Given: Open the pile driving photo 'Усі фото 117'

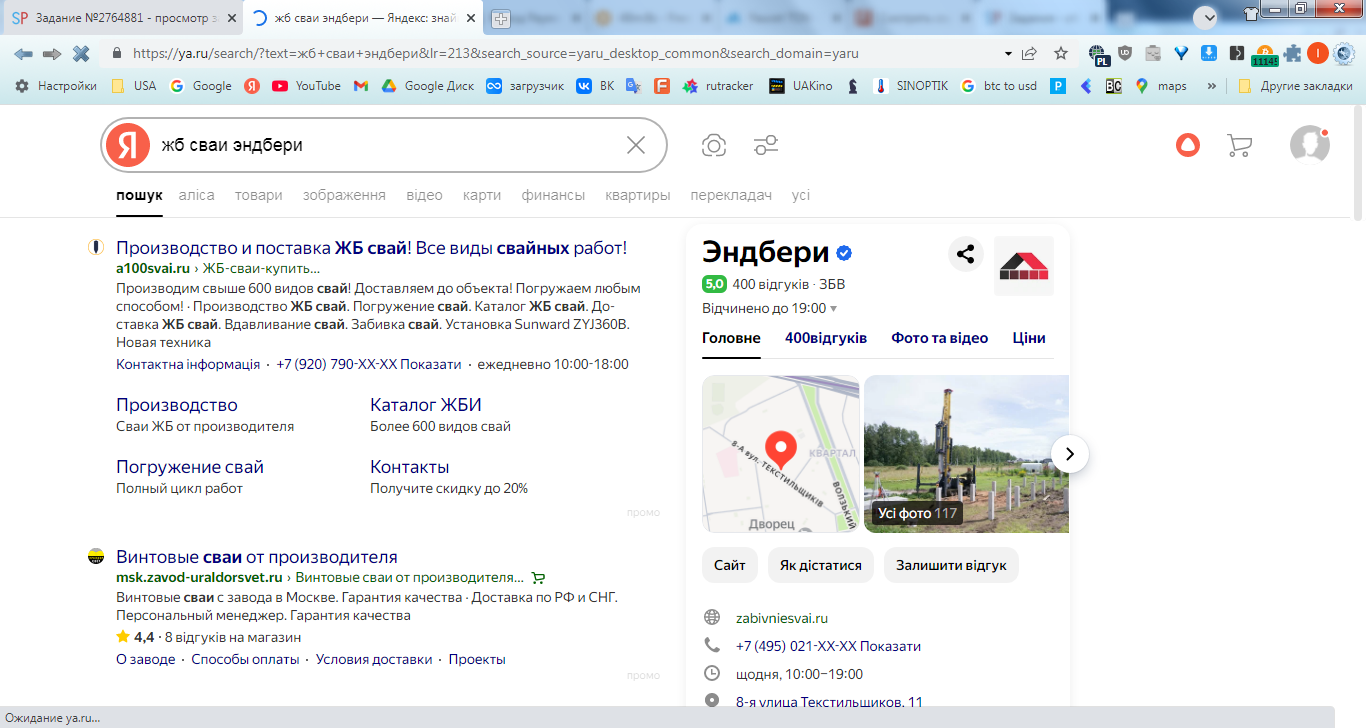Looking at the screenshot, I should pyautogui.click(x=966, y=454).
